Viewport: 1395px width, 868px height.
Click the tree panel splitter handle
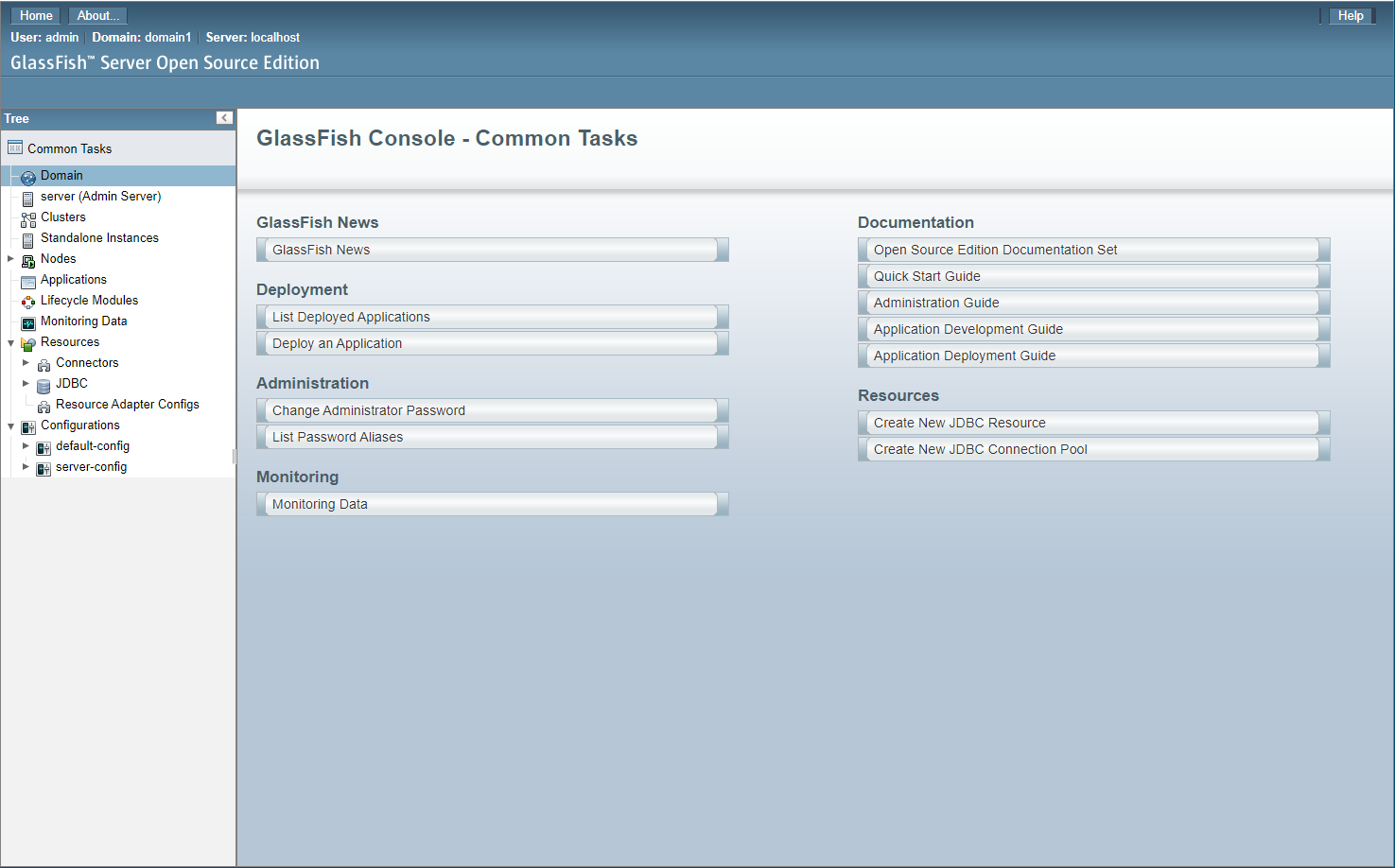234,457
